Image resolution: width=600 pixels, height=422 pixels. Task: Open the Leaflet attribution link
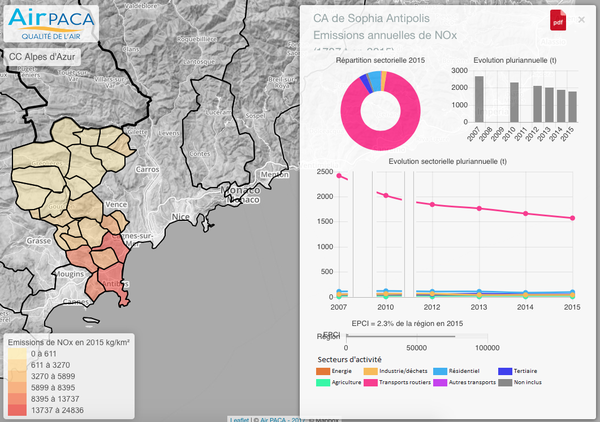(x=239, y=419)
